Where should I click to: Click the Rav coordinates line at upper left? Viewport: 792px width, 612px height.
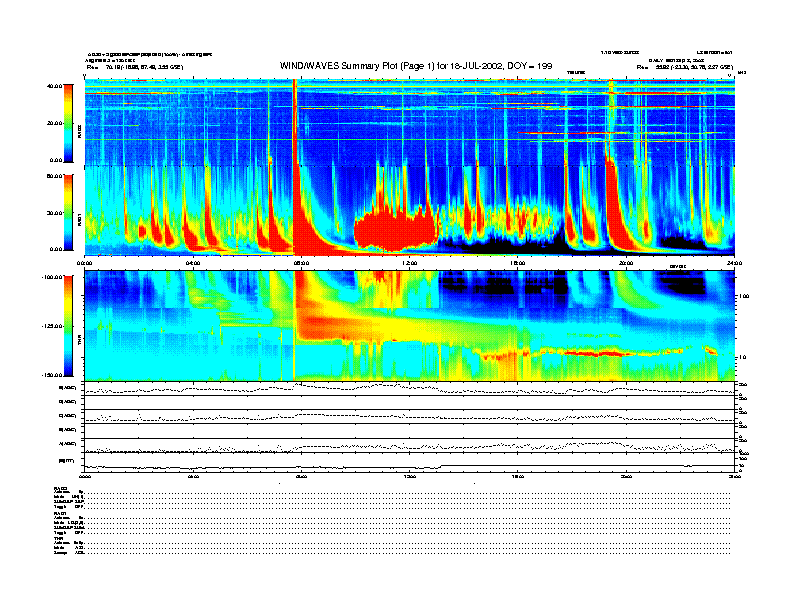coord(135,67)
